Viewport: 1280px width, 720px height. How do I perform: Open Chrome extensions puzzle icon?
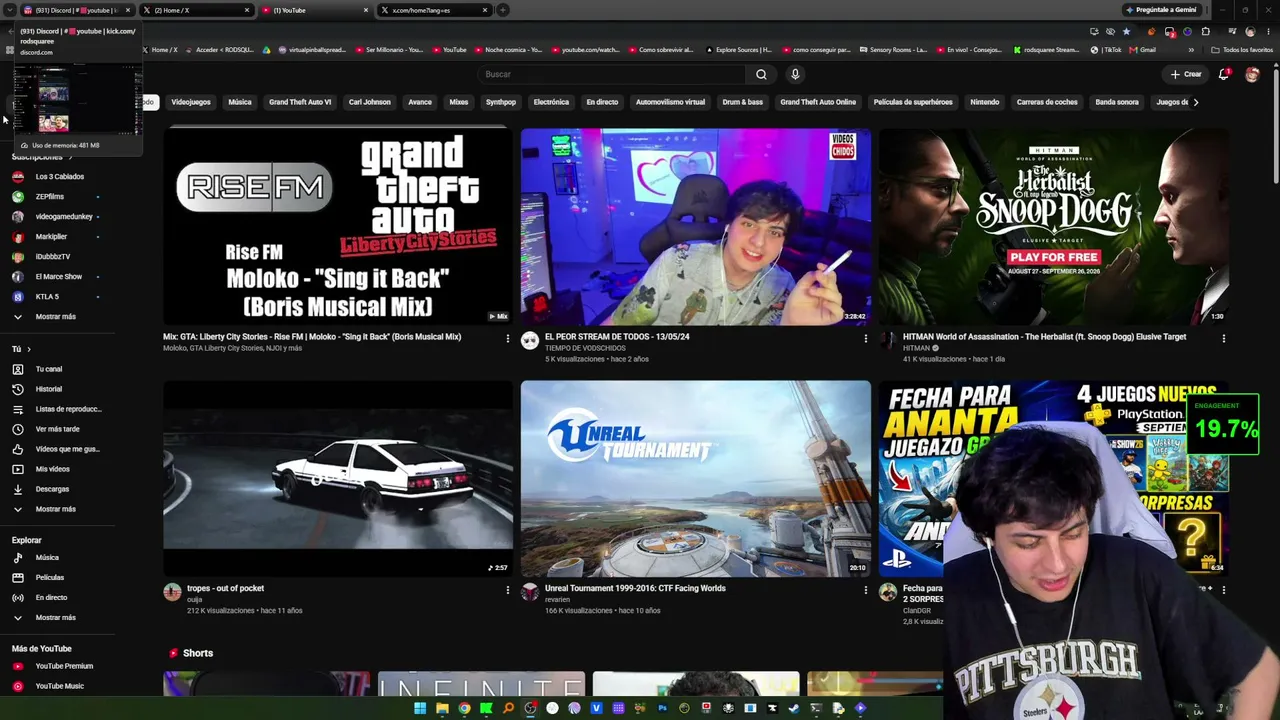click(1206, 31)
